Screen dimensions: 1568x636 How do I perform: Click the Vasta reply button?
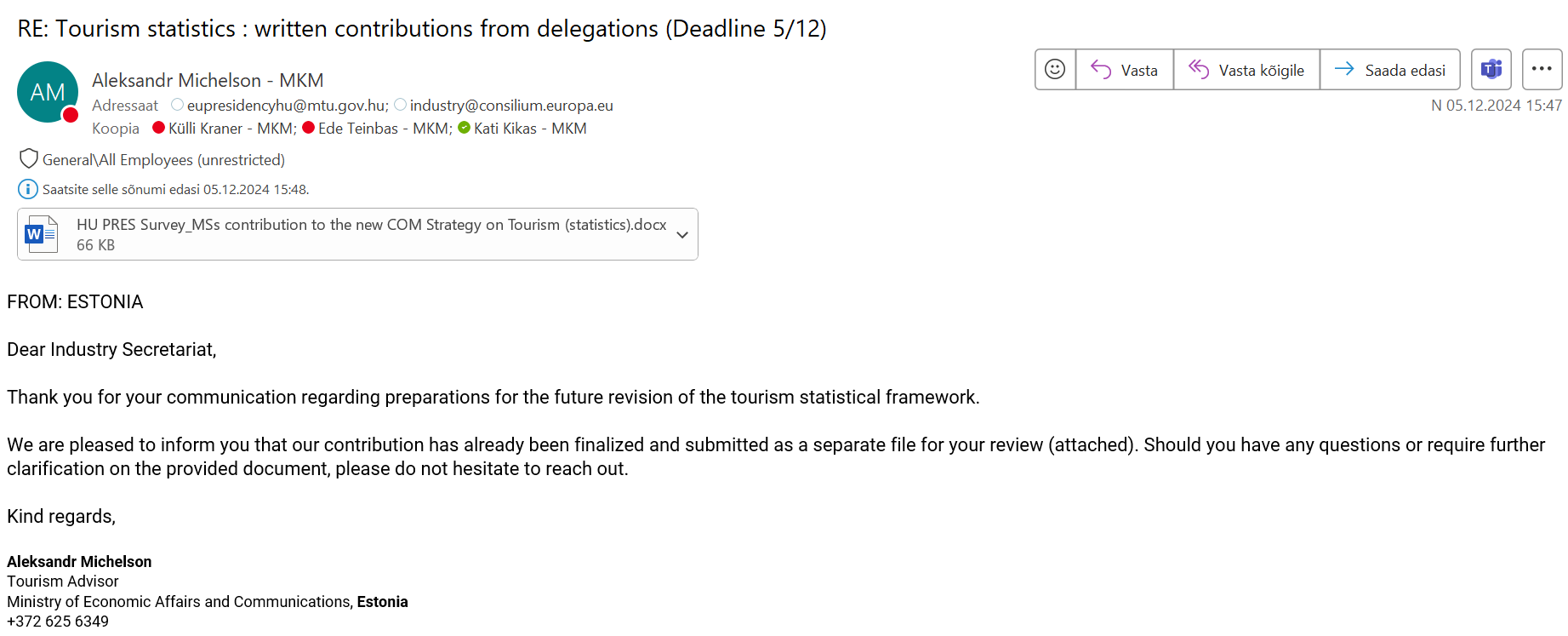[x=1125, y=70]
